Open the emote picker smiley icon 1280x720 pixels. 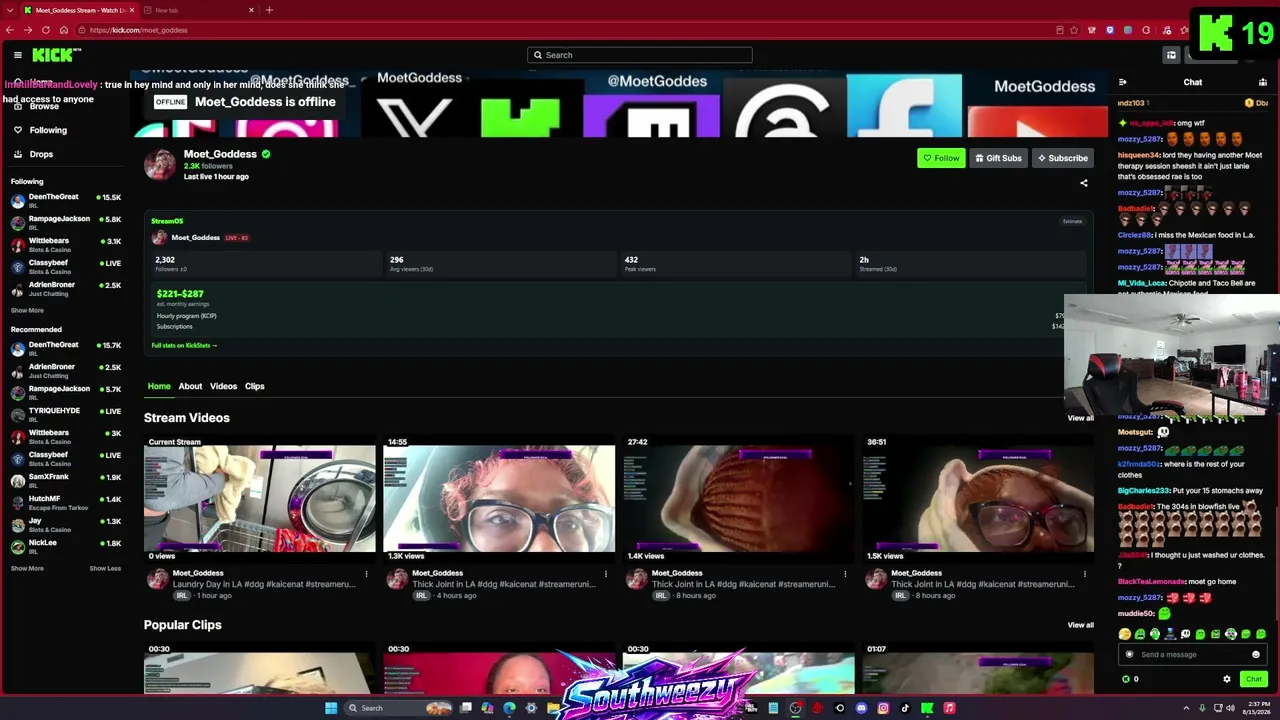click(x=1256, y=655)
